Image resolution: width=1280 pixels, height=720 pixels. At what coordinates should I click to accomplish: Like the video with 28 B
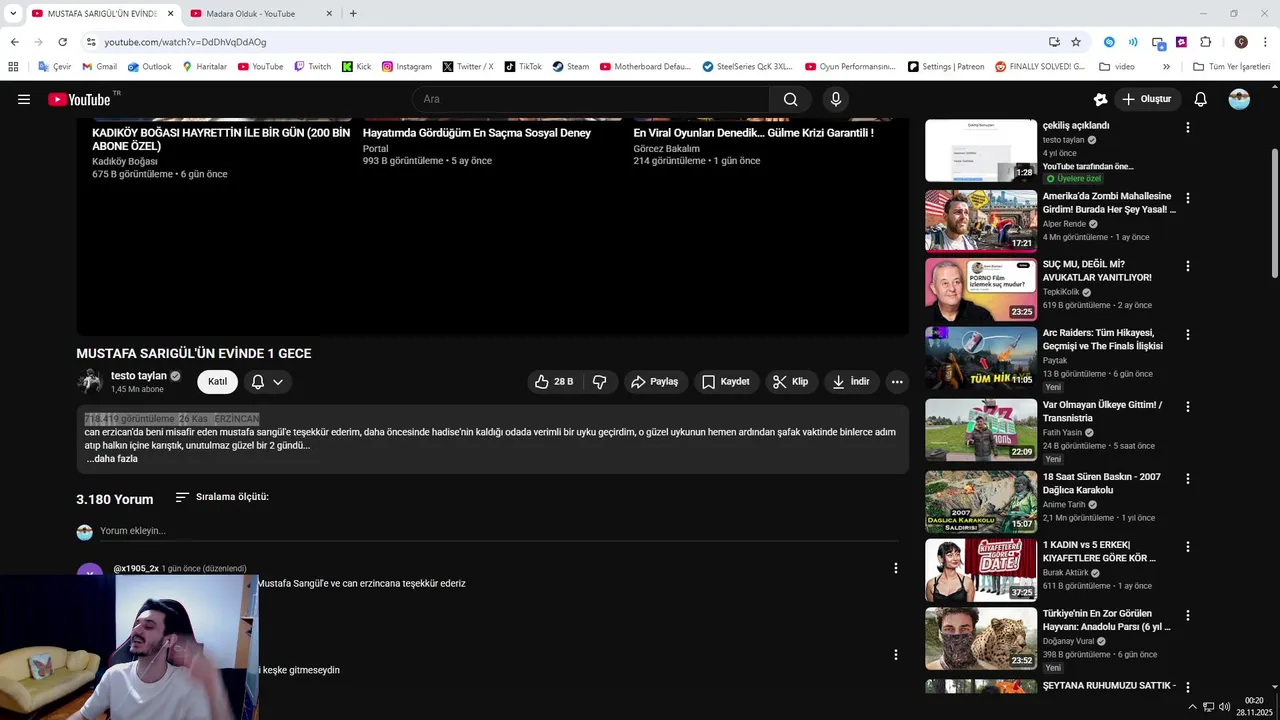[x=554, y=381]
